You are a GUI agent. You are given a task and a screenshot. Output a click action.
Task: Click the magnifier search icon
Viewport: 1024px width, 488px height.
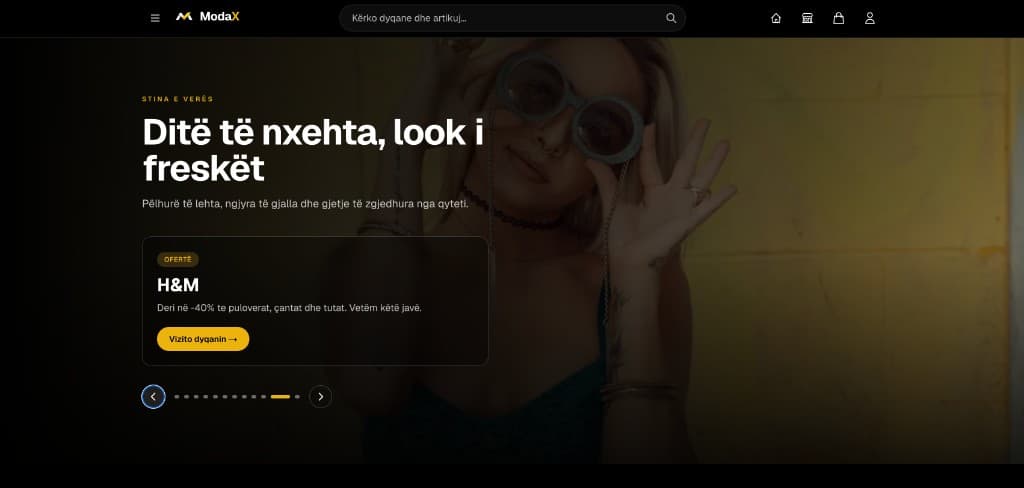(671, 18)
